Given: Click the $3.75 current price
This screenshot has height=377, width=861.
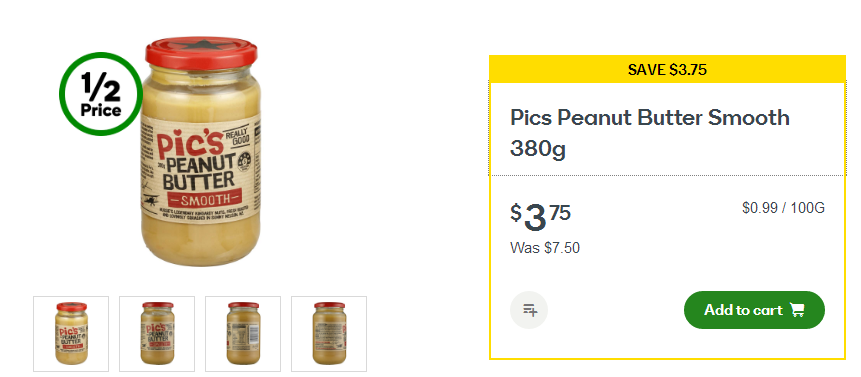Looking at the screenshot, I should click(540, 217).
